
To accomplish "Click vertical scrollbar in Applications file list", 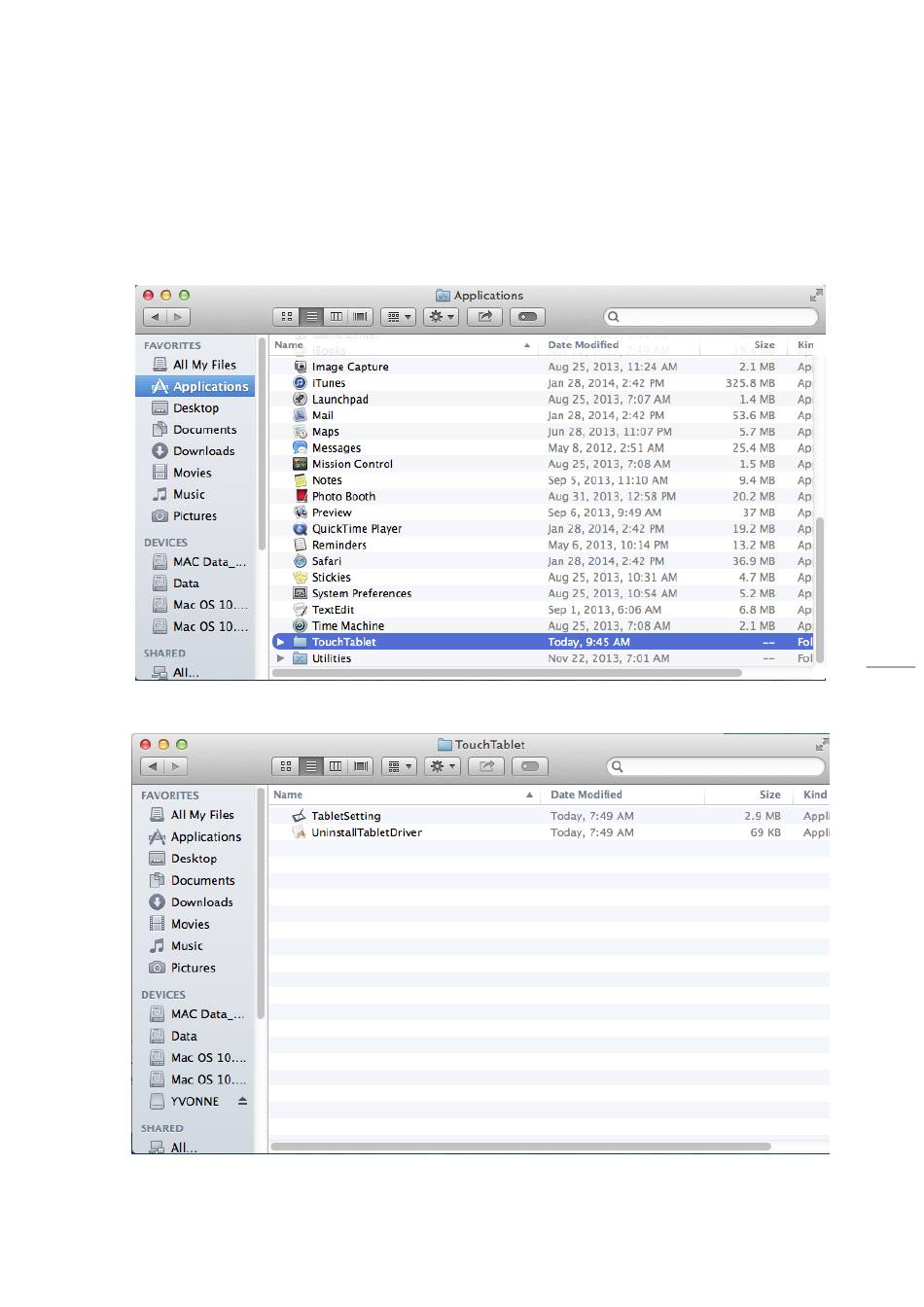I will [820, 589].
